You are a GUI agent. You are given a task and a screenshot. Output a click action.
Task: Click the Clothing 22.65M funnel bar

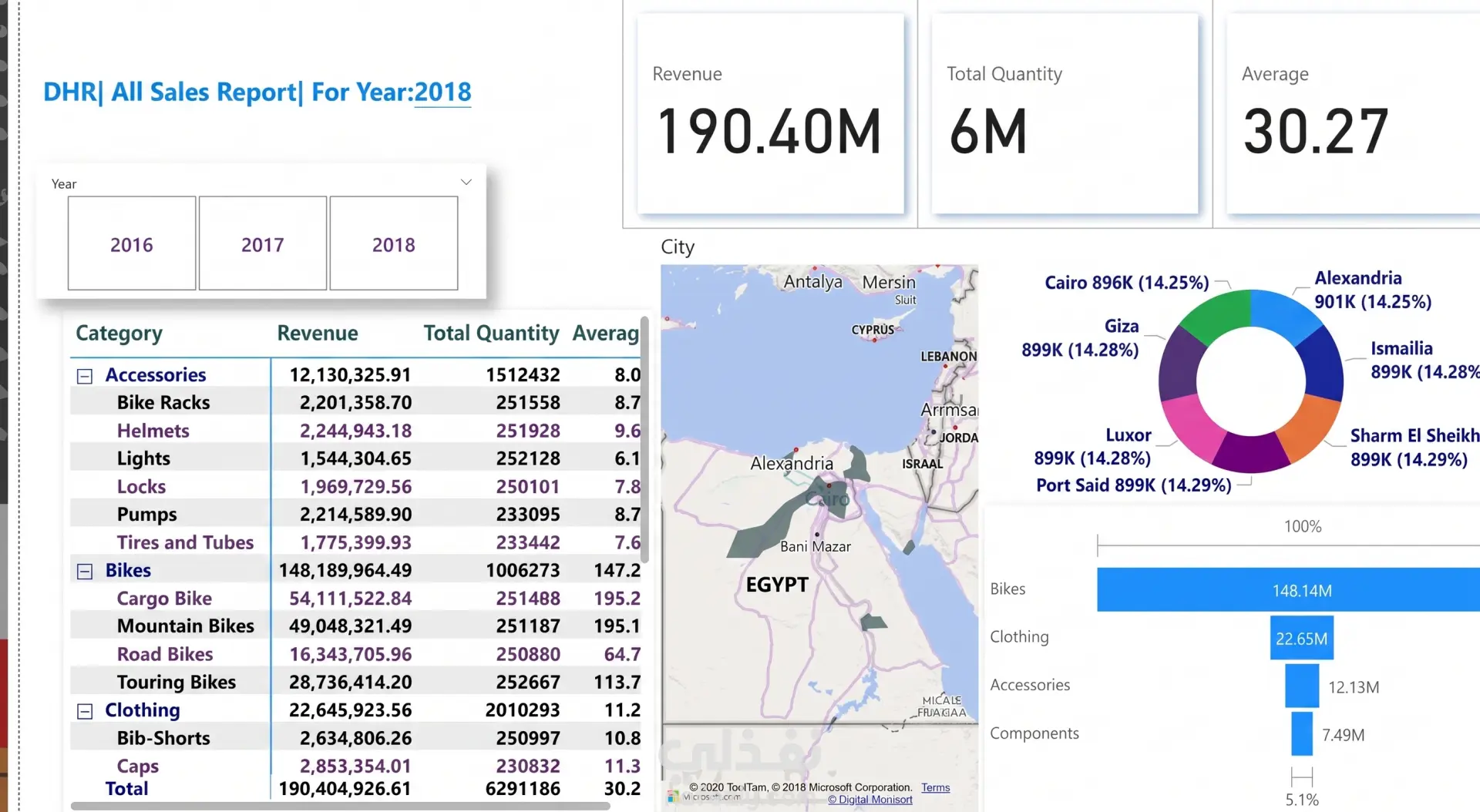(1301, 638)
